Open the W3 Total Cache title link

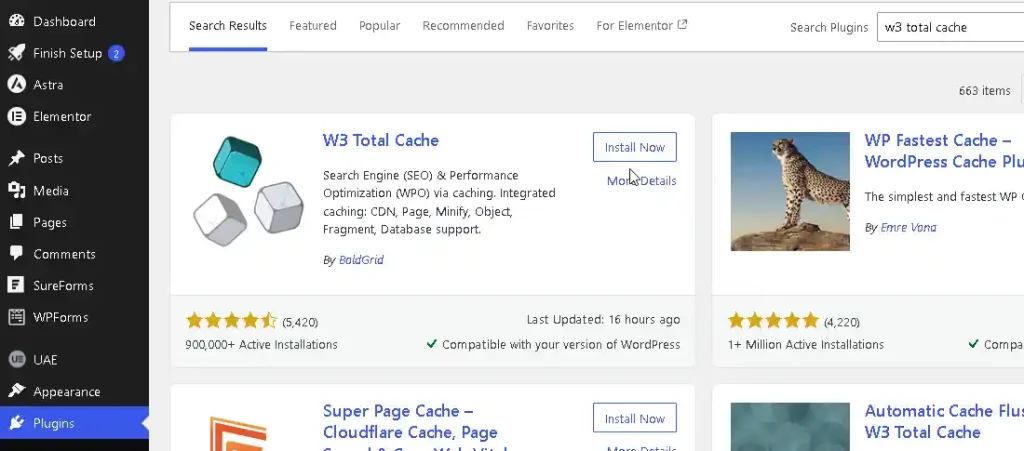click(x=381, y=140)
